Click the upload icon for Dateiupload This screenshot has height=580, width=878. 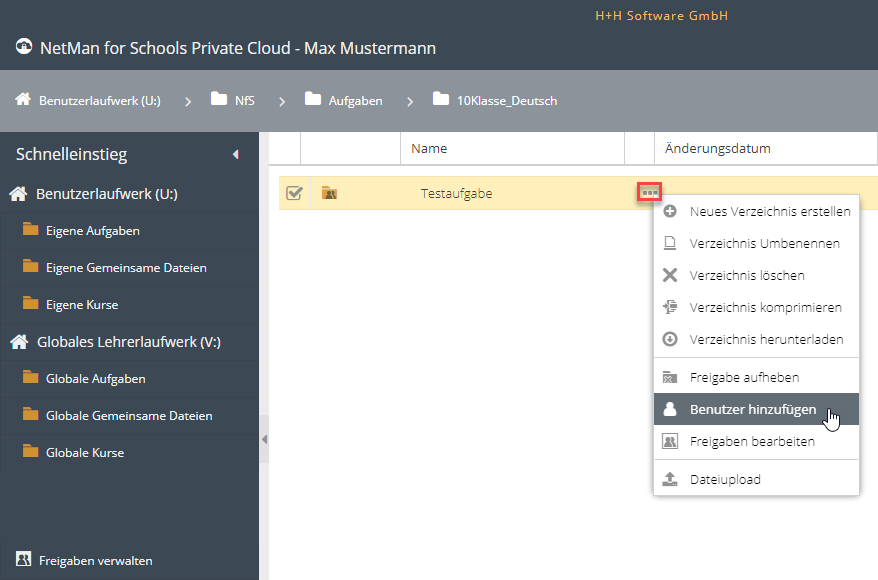(x=670, y=479)
